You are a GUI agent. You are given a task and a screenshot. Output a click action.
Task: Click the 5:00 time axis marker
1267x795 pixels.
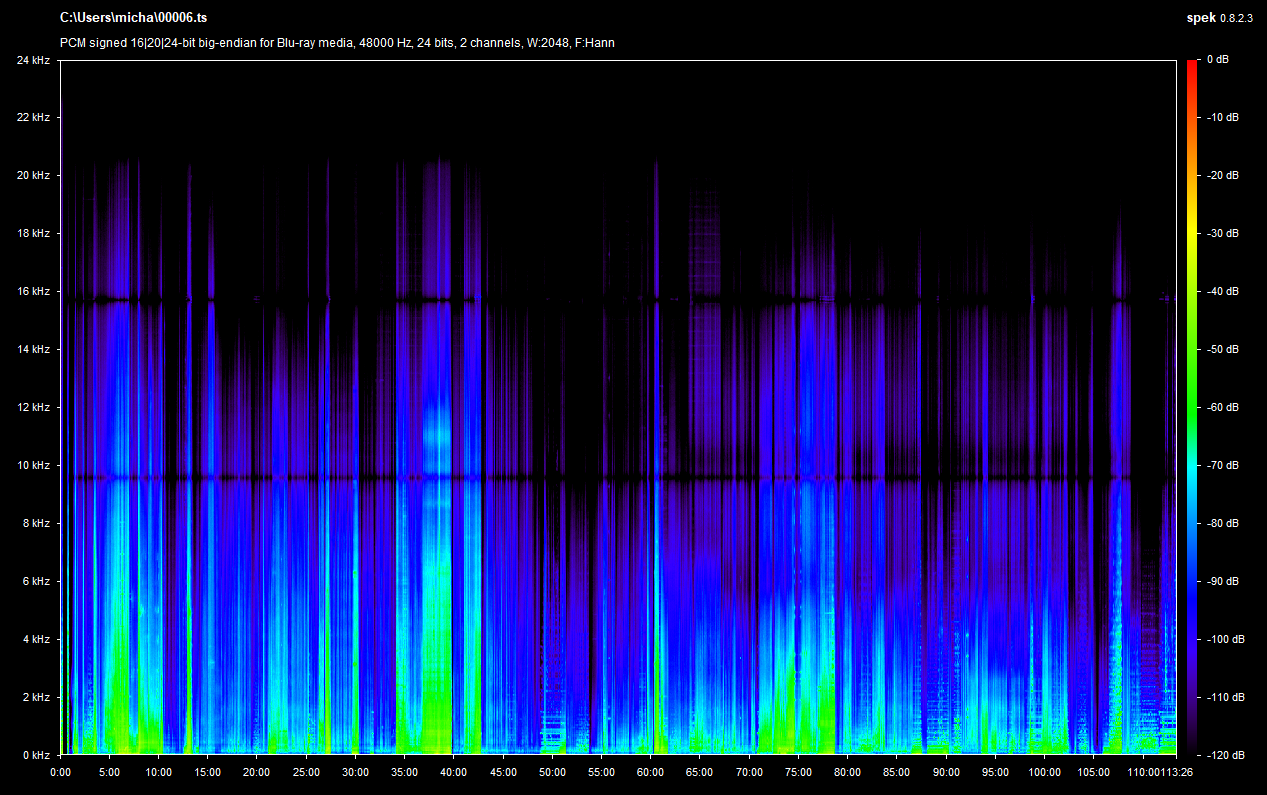(x=109, y=772)
